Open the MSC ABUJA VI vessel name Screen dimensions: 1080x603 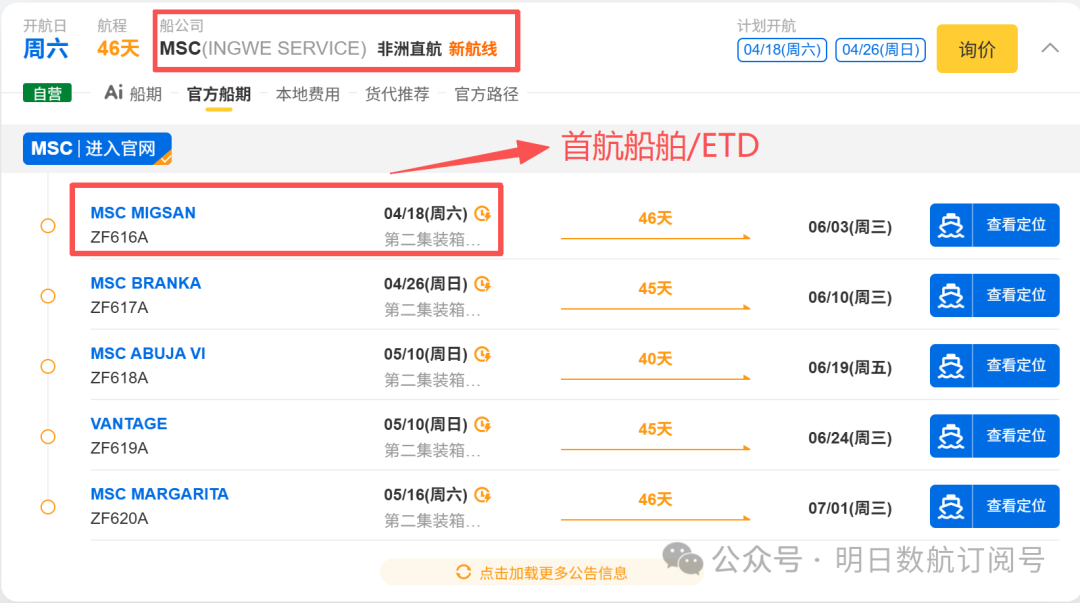(148, 354)
